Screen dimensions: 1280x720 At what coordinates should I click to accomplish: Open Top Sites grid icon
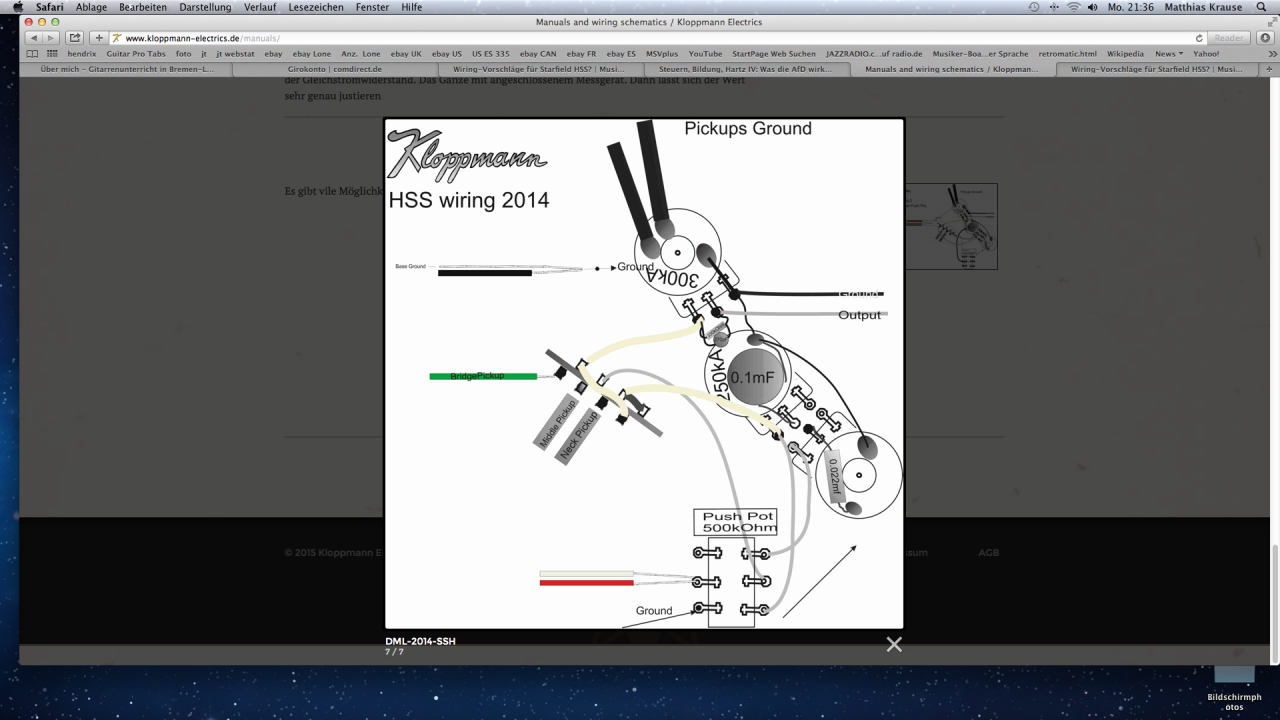[x=52, y=54]
